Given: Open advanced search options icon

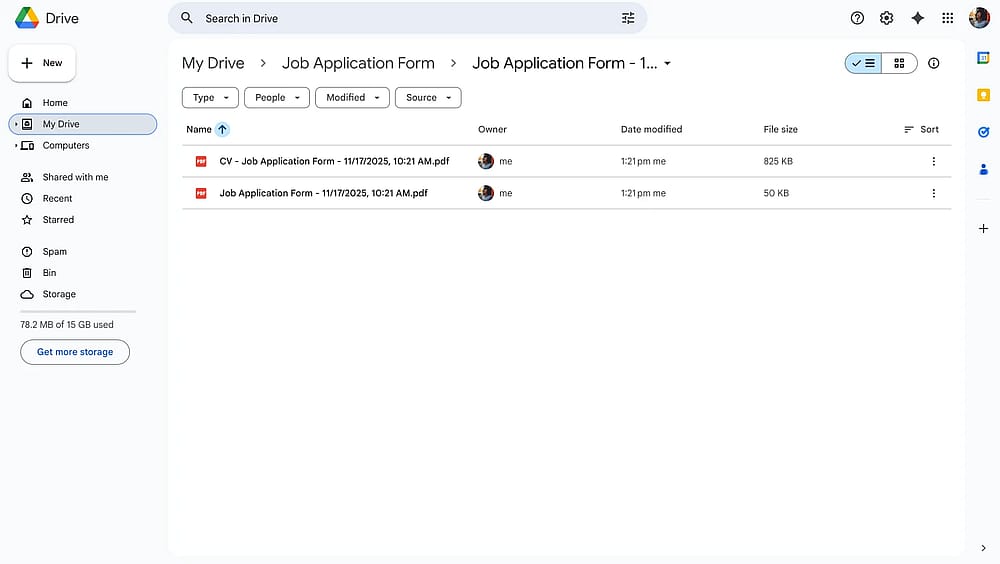Looking at the screenshot, I should pos(628,19).
